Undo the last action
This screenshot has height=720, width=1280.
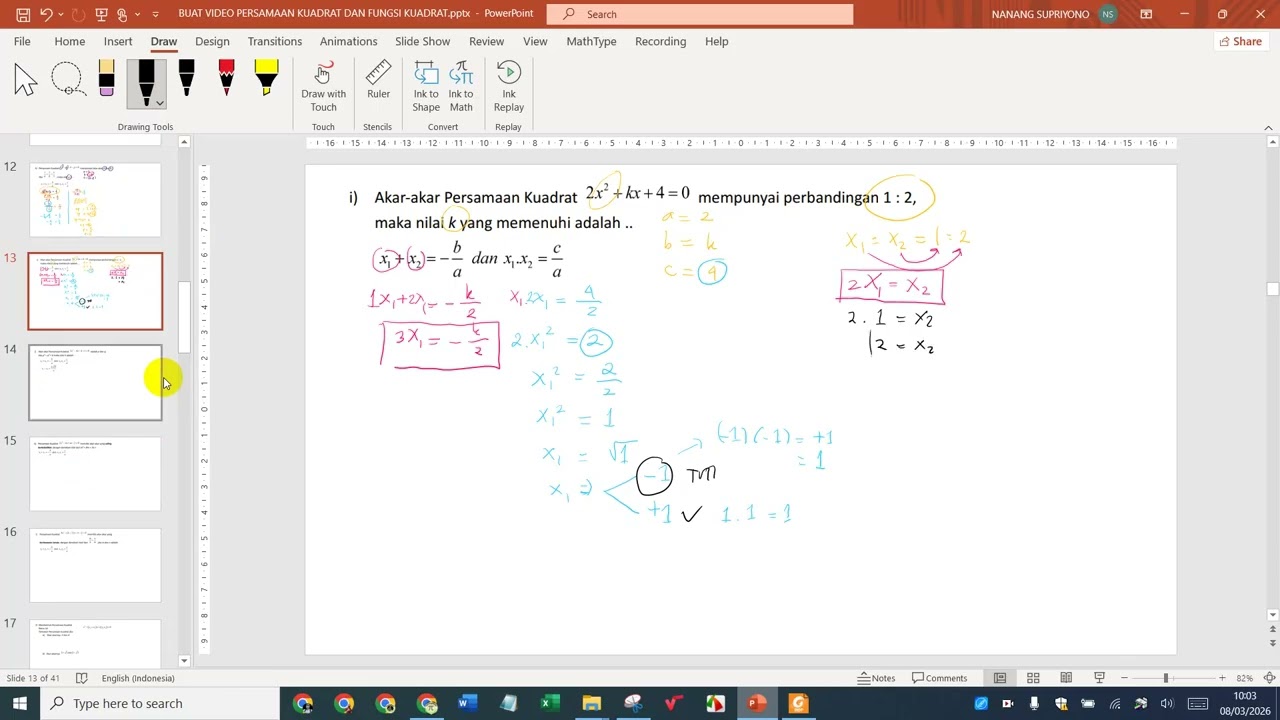point(46,14)
